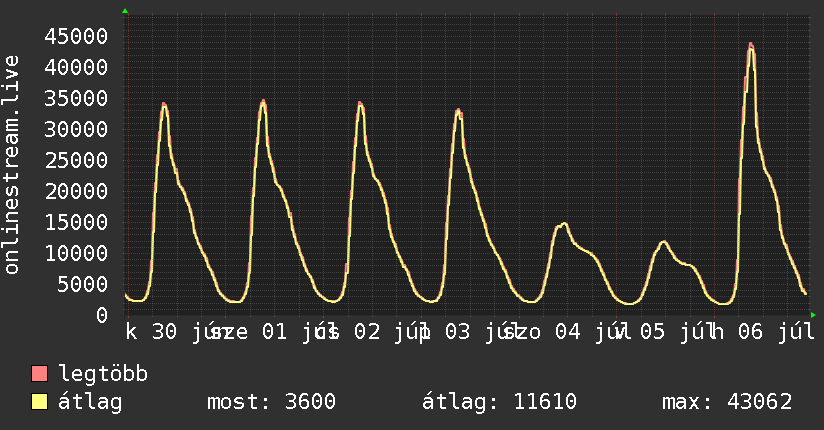This screenshot has width=824, height=430.
Task: Click the pink legtöbb legend color swatch
Action: [39, 373]
